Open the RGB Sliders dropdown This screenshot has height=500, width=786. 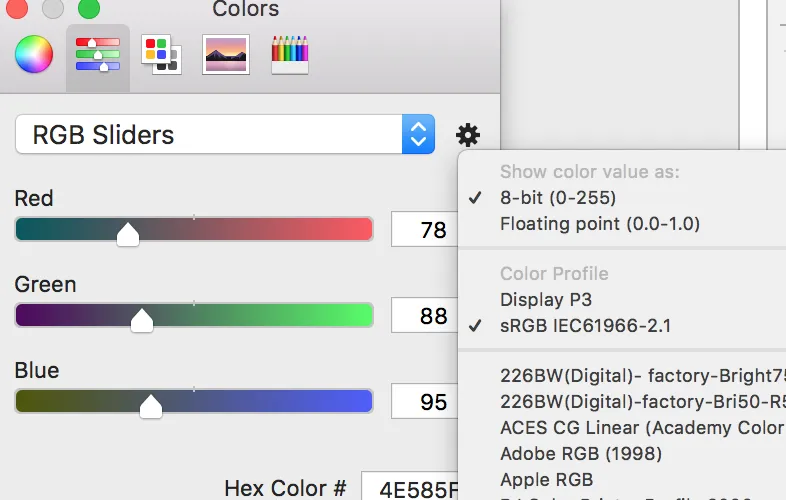coord(225,135)
